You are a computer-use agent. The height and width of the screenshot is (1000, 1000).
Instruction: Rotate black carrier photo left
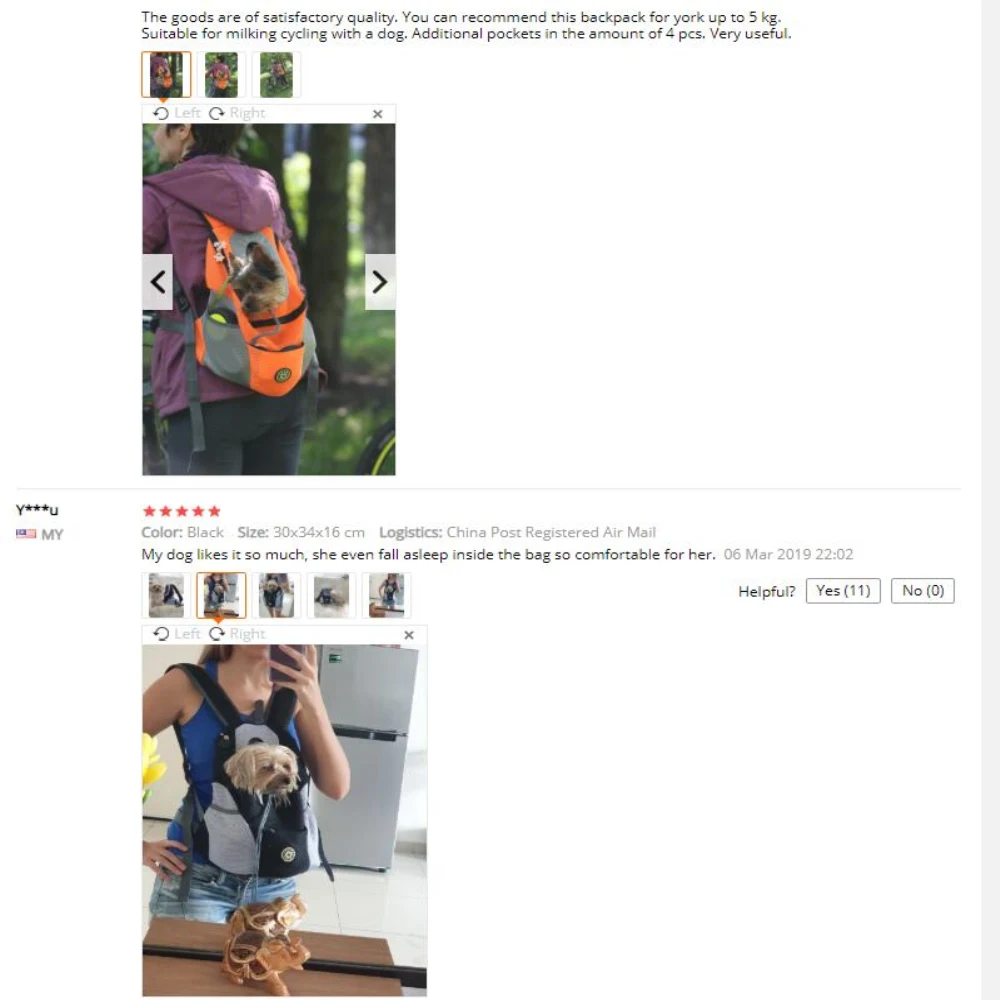177,634
